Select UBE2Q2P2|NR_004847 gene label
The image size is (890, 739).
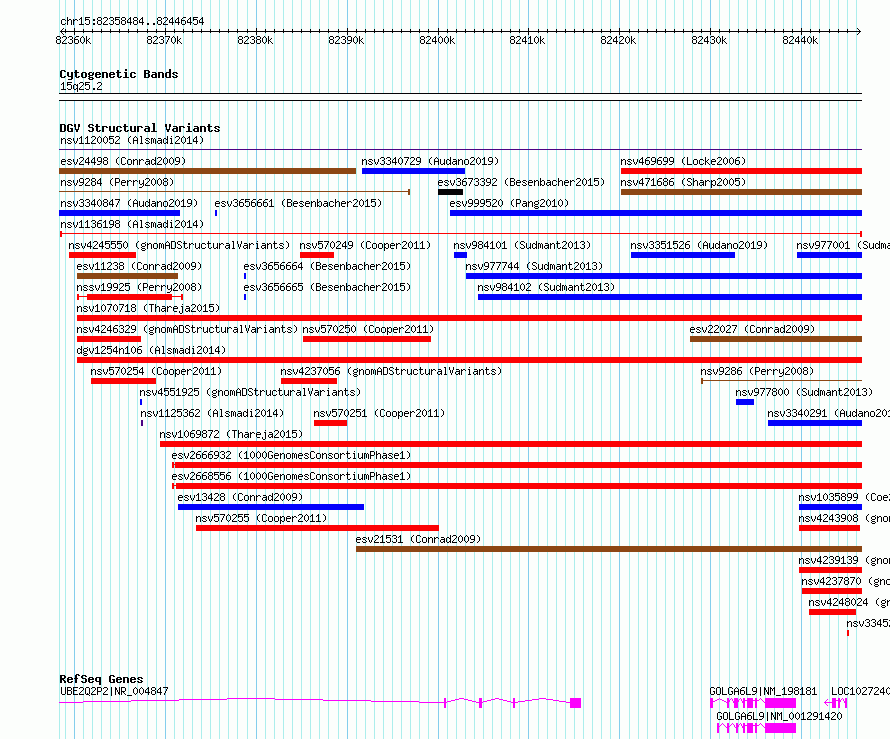[114, 691]
